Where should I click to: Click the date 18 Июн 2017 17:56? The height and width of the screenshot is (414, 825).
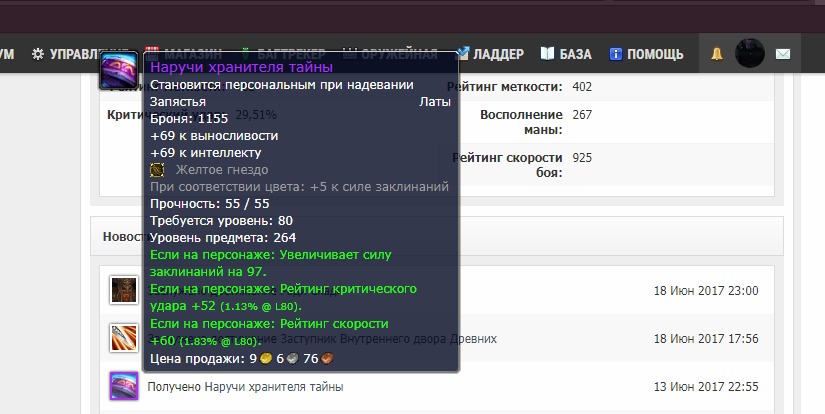coord(706,339)
